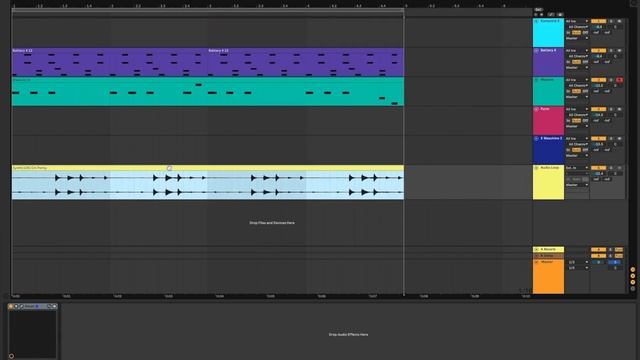Select the yellow audio clip title bar
The height and width of the screenshot is (360, 640).
pos(208,168)
